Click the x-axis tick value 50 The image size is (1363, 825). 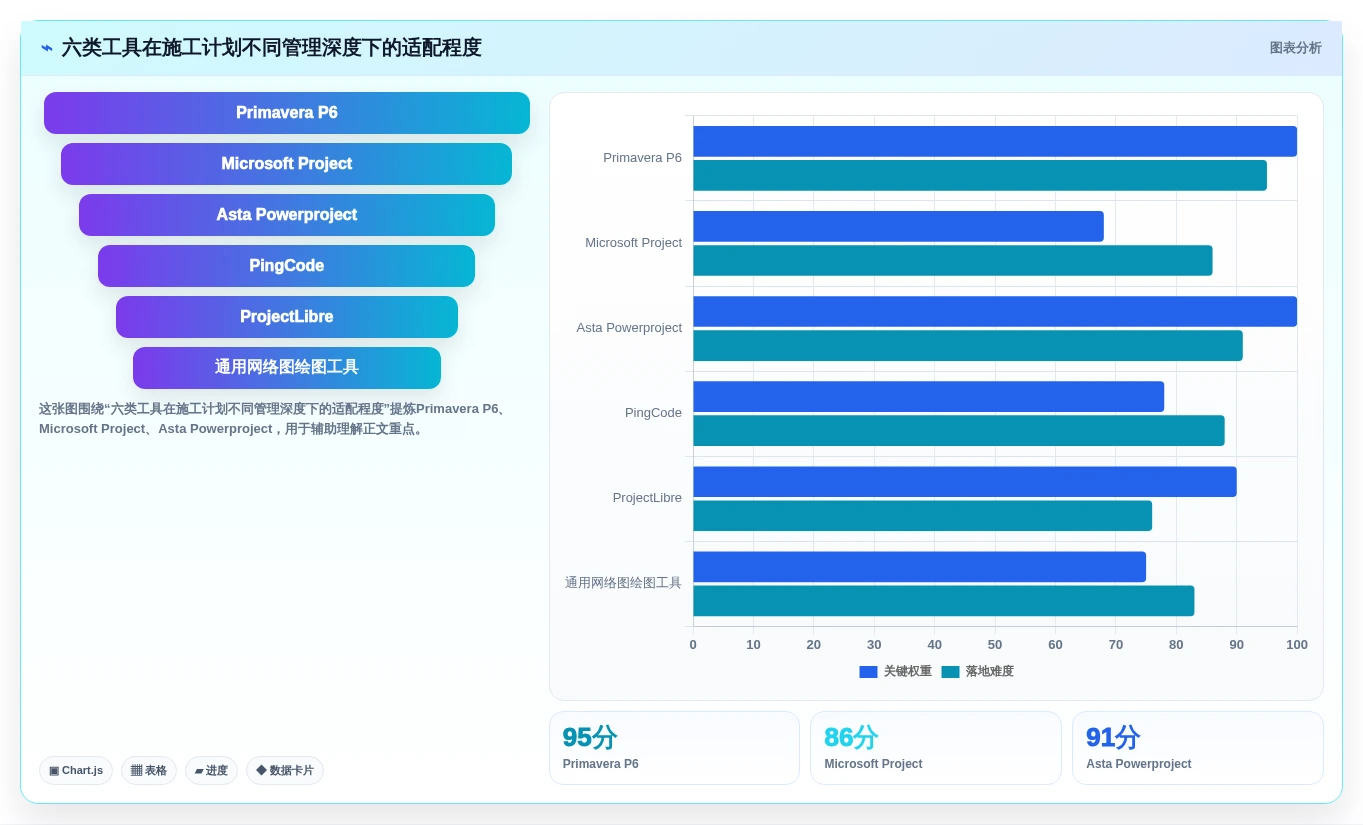tap(995, 645)
